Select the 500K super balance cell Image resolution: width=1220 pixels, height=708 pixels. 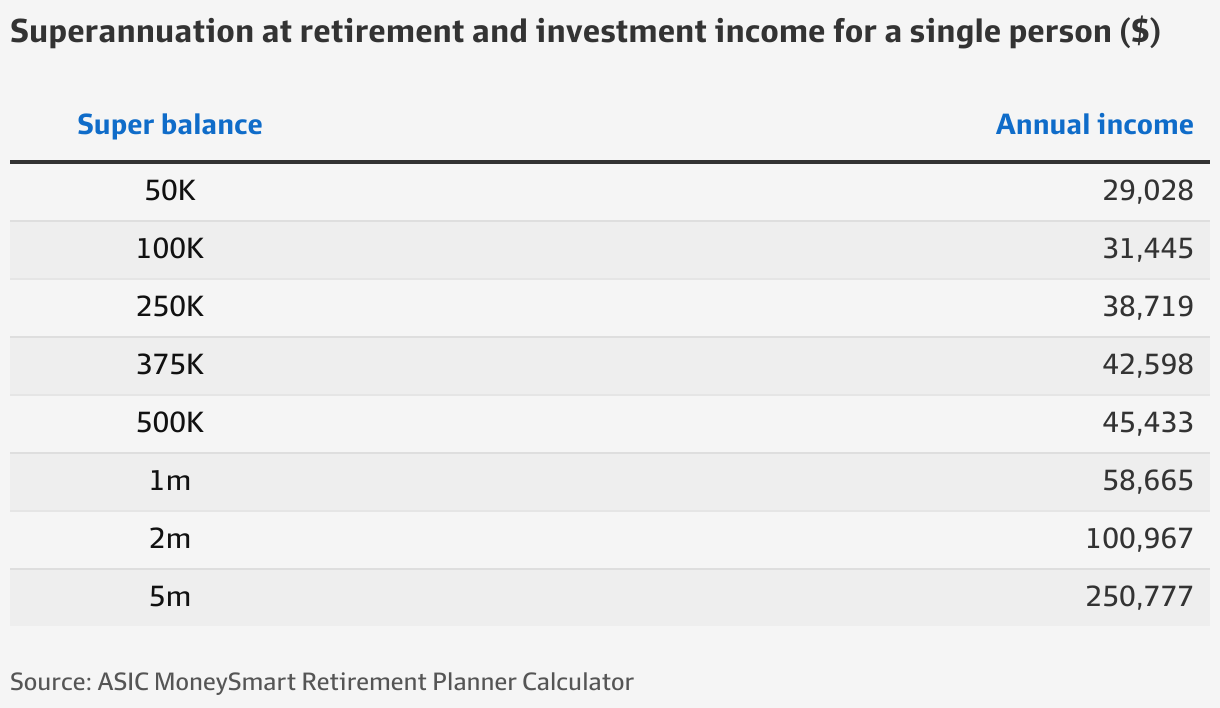point(170,423)
